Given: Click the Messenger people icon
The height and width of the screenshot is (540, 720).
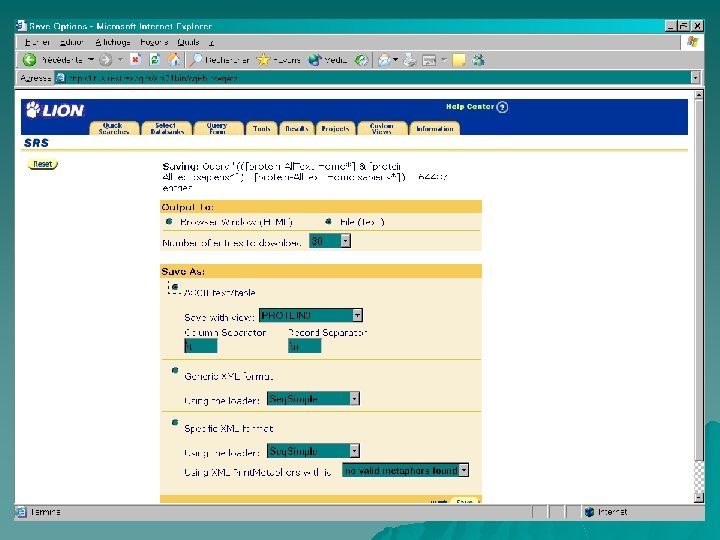Looking at the screenshot, I should pos(478,60).
